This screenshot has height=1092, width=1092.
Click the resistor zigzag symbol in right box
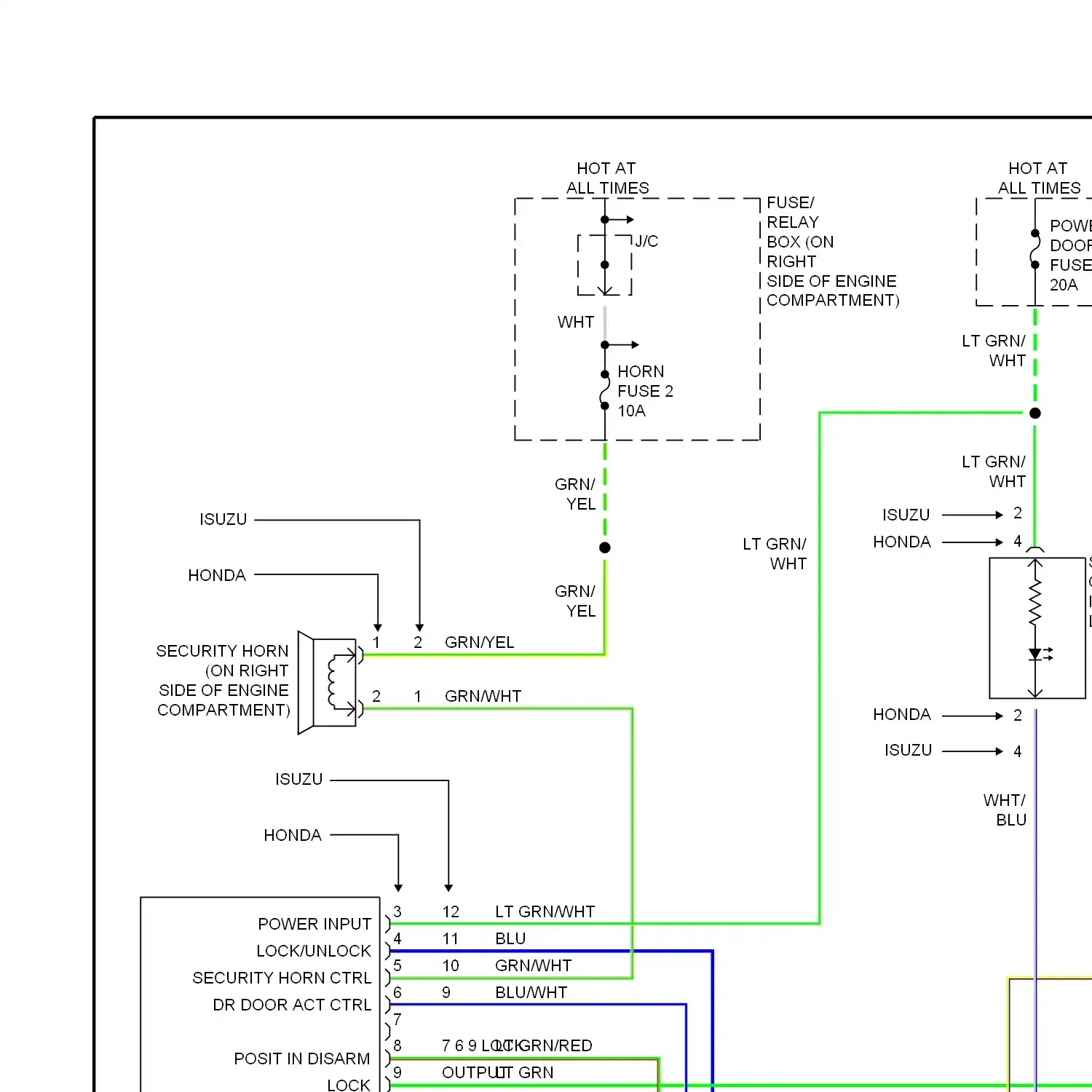(1034, 603)
